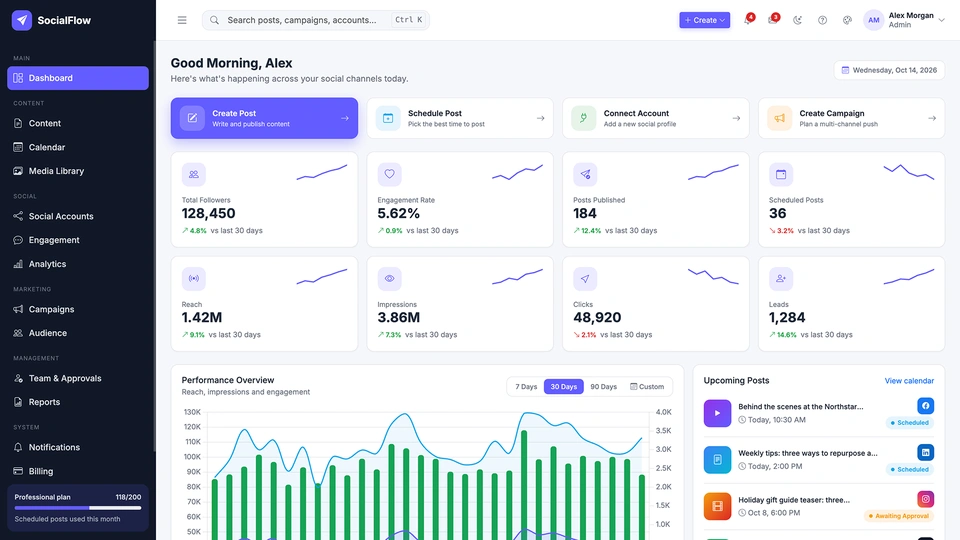Click the Reports document icon in the sidebar
This screenshot has height=540, width=960.
[x=18, y=402]
